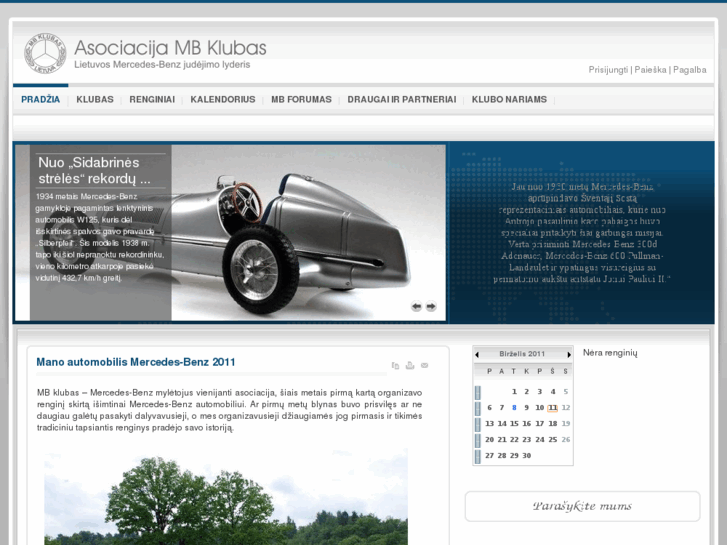Select week bar beside date 20
Screen dimensions: 727x545
pyautogui.click(x=478, y=440)
